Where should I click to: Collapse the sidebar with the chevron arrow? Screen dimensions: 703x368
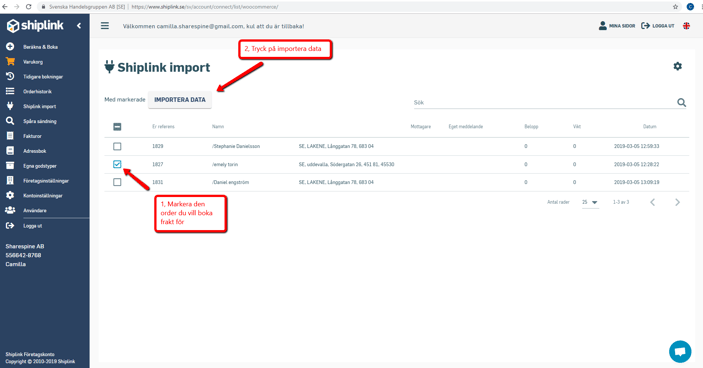(79, 26)
